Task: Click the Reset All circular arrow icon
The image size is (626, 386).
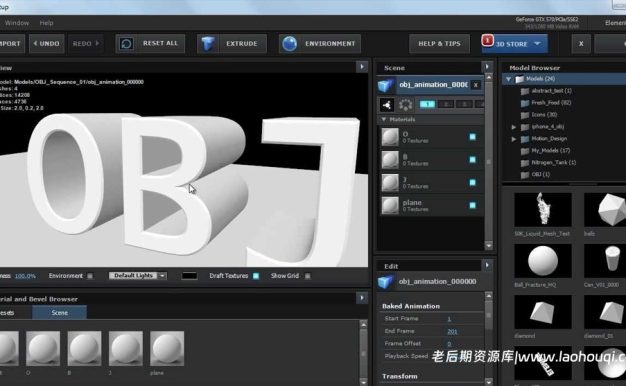Action: [126, 44]
